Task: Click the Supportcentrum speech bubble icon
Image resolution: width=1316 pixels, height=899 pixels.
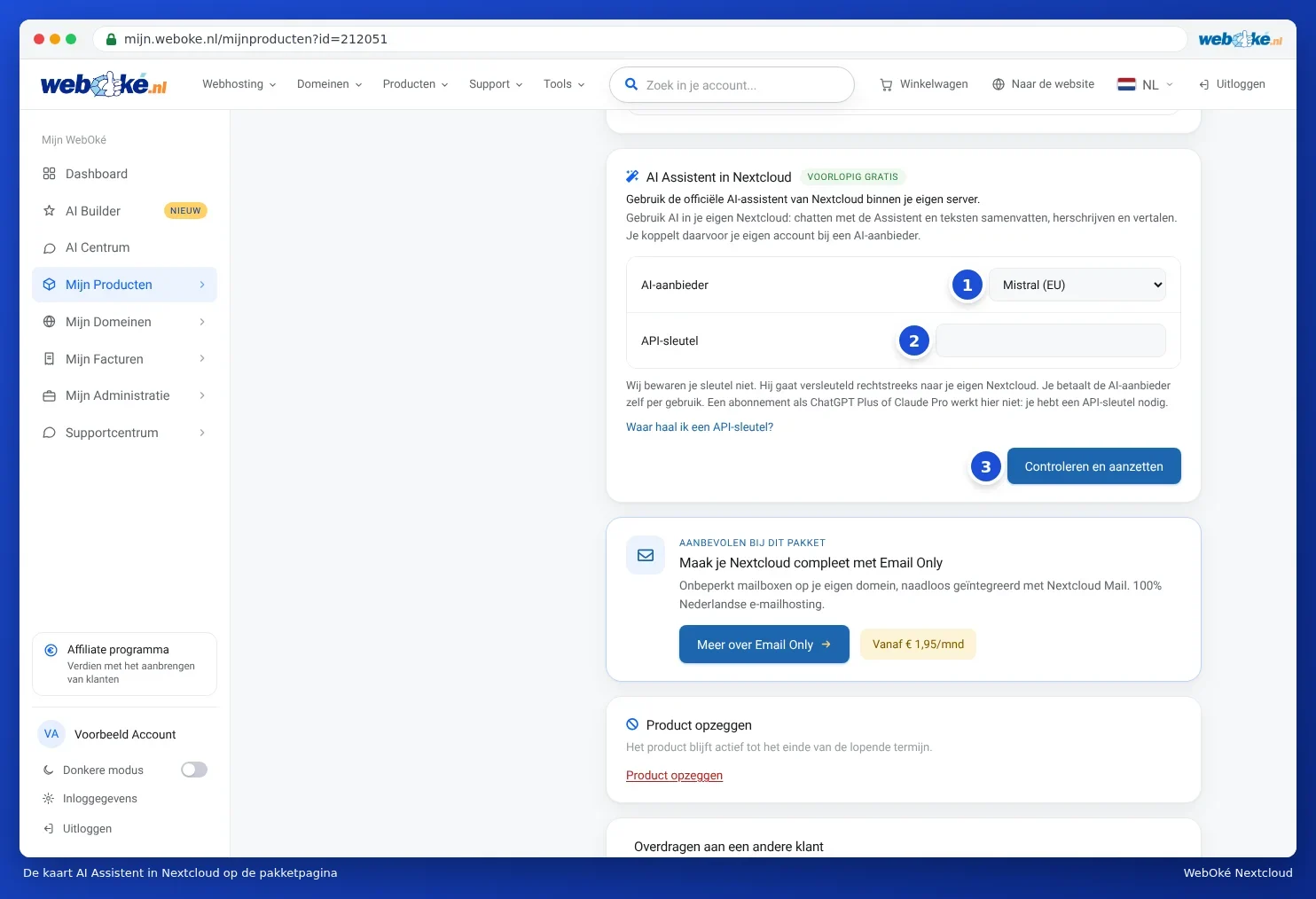Action: point(50,433)
